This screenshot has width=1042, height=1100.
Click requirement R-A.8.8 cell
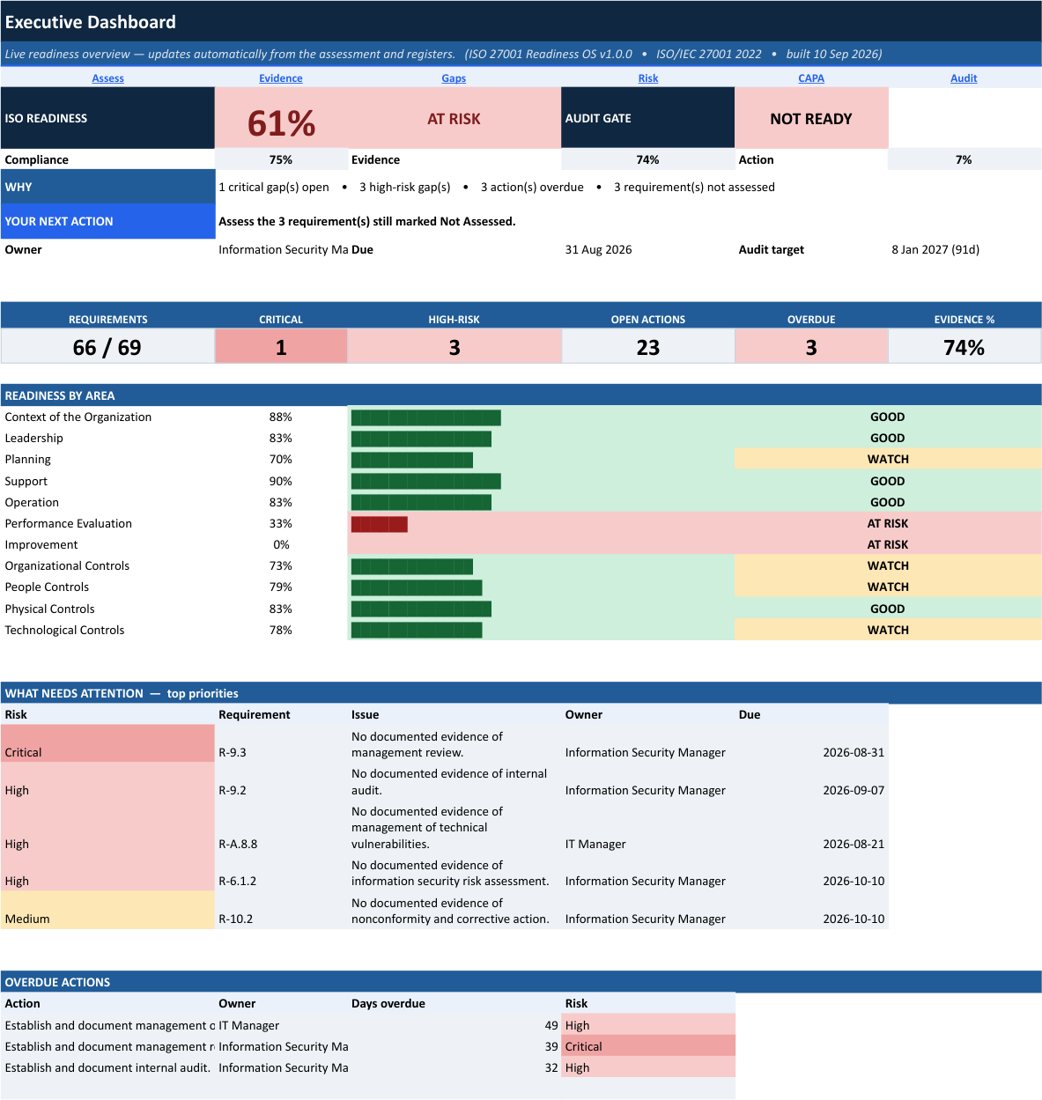coord(281,827)
